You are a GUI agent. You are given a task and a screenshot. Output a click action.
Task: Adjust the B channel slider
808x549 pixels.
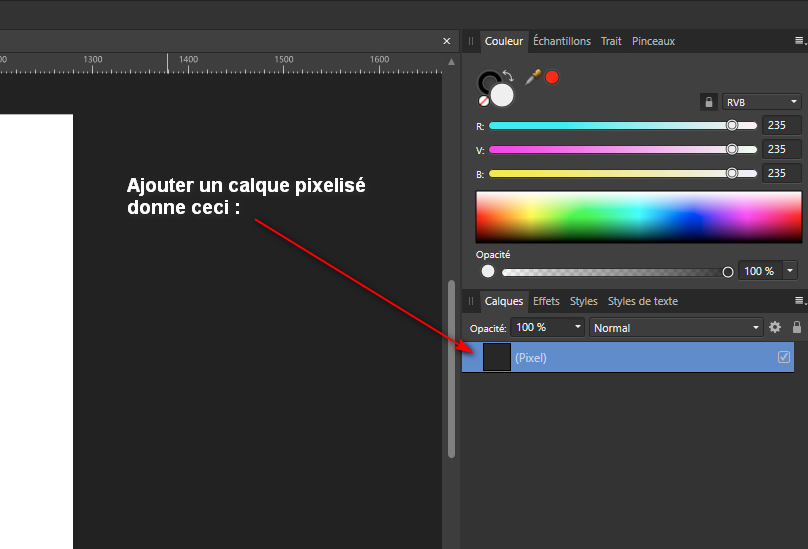point(622,174)
